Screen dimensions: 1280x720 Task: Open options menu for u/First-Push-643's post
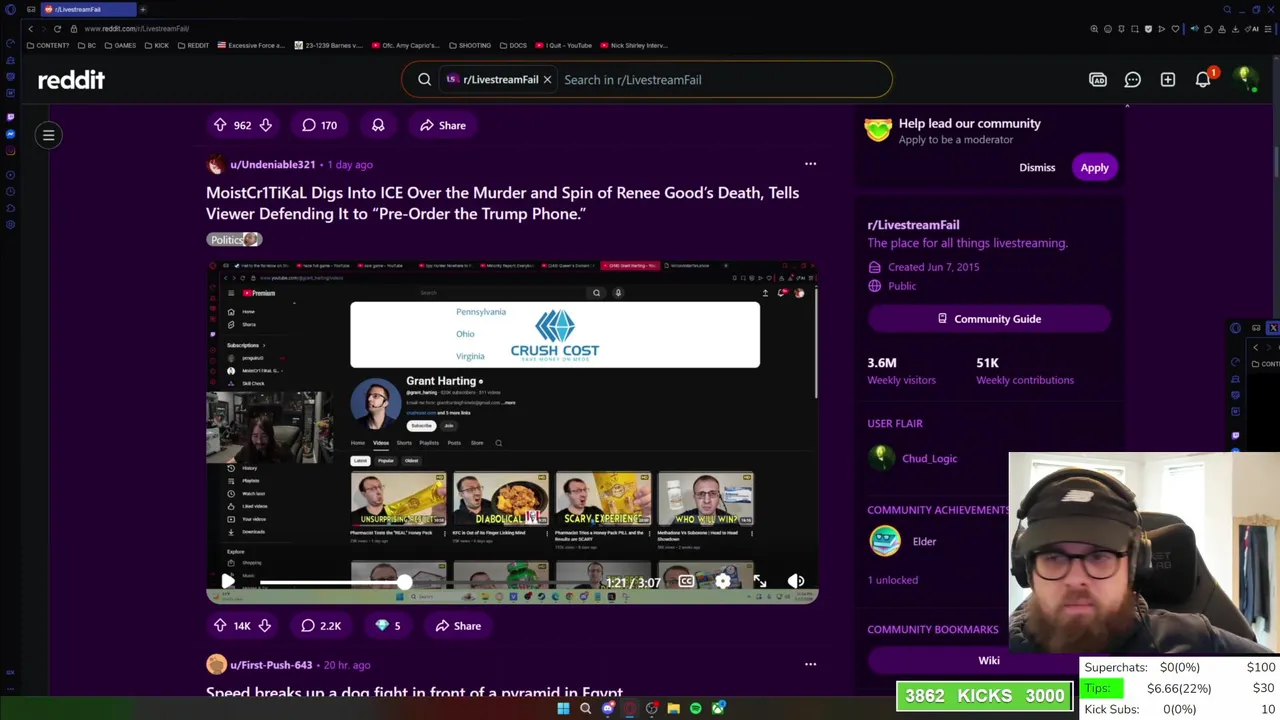coord(810,664)
